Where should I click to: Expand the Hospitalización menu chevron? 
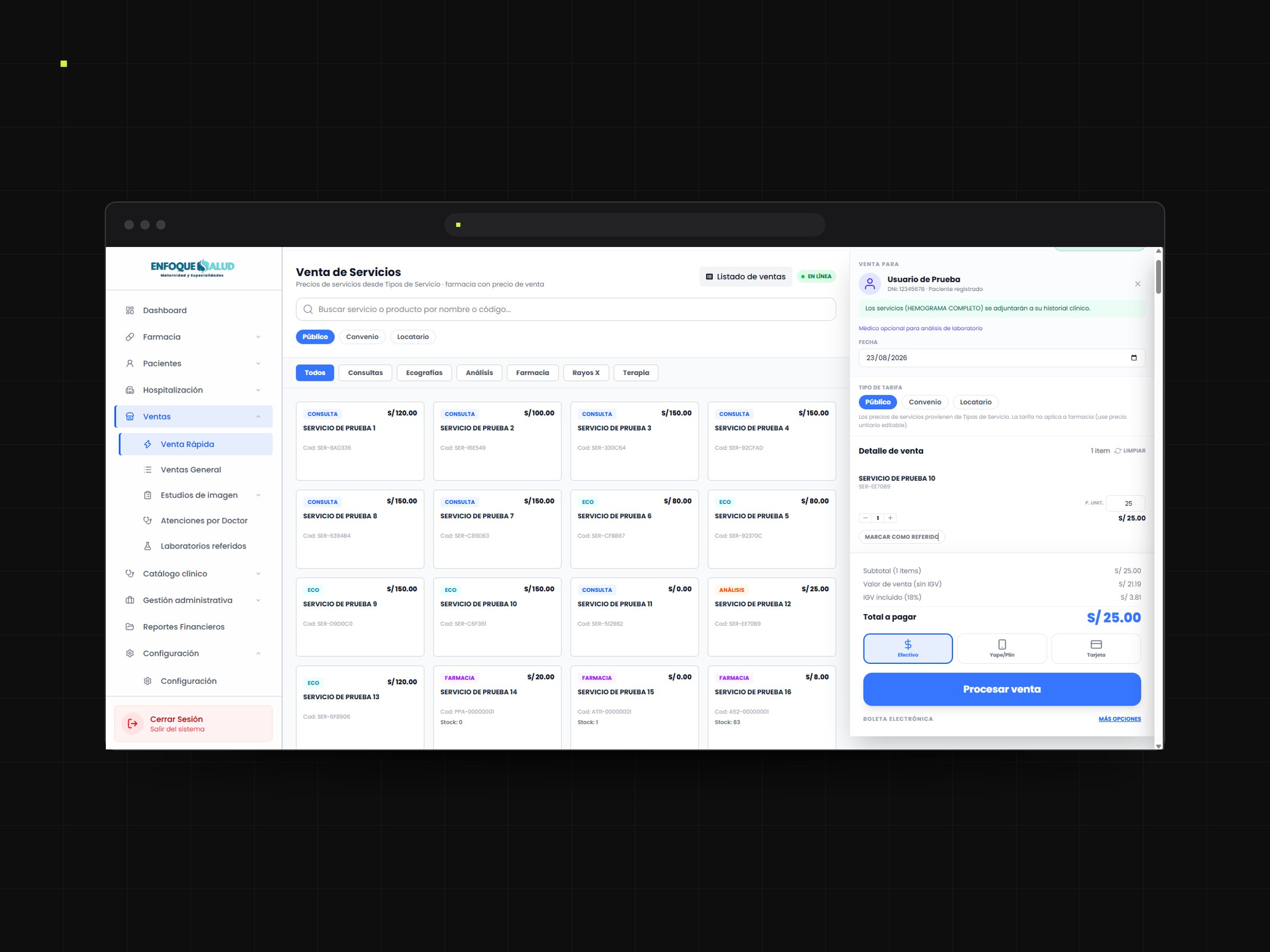coord(258,390)
